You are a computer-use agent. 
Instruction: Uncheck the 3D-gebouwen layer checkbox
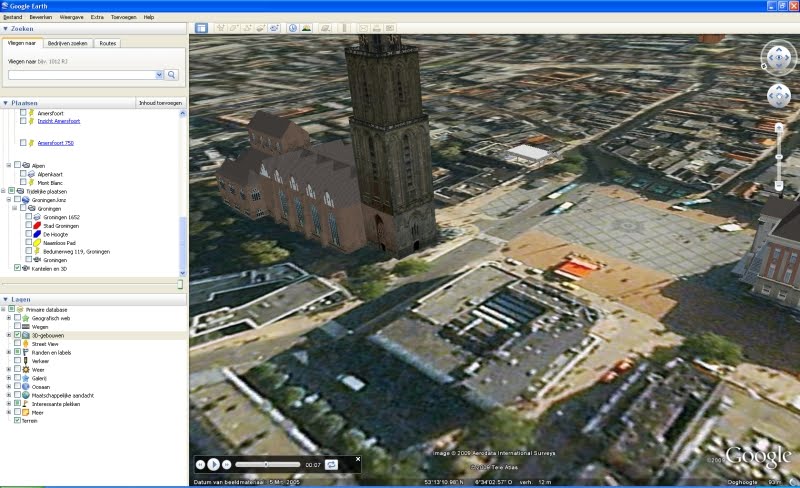point(17,335)
